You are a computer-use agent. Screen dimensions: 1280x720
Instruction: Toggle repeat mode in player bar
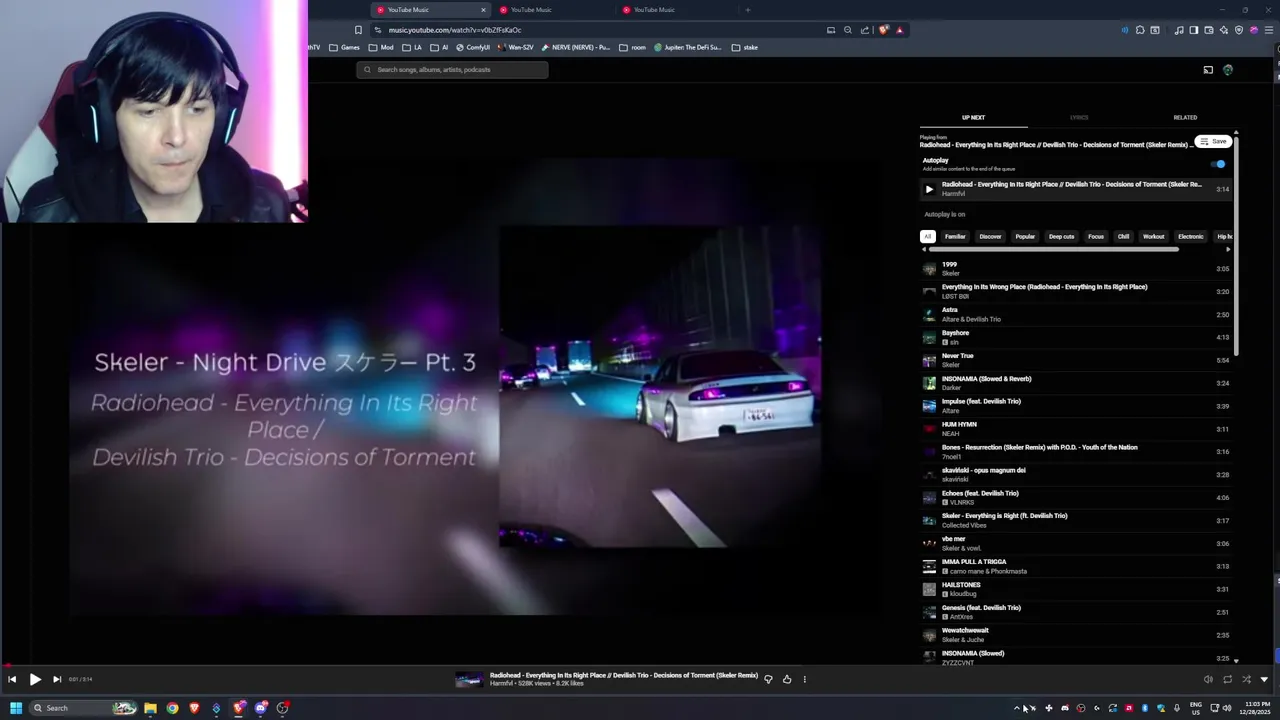1227,679
